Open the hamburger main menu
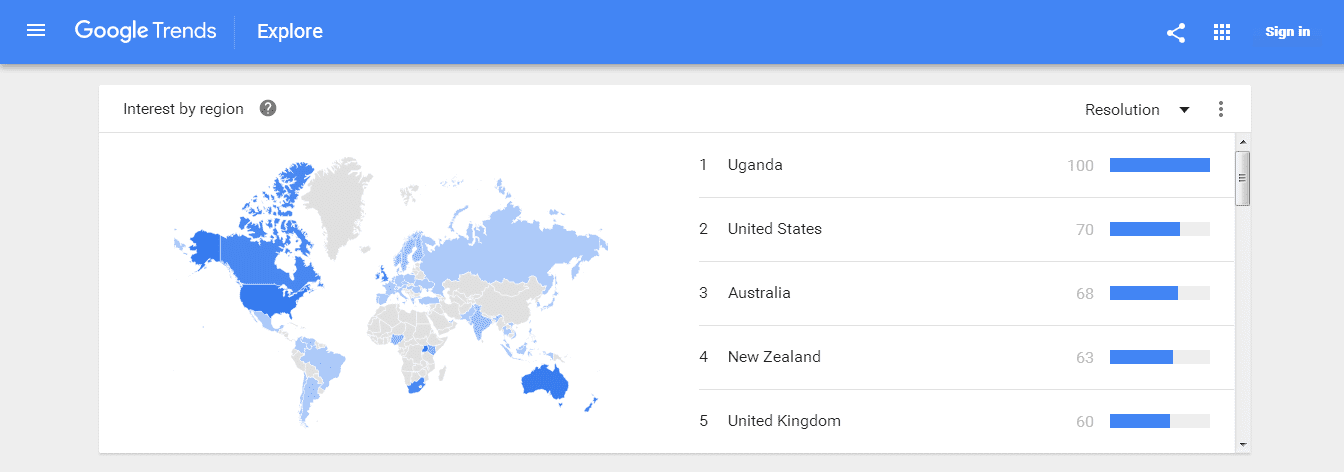The width and height of the screenshot is (1344, 472). coord(36,31)
